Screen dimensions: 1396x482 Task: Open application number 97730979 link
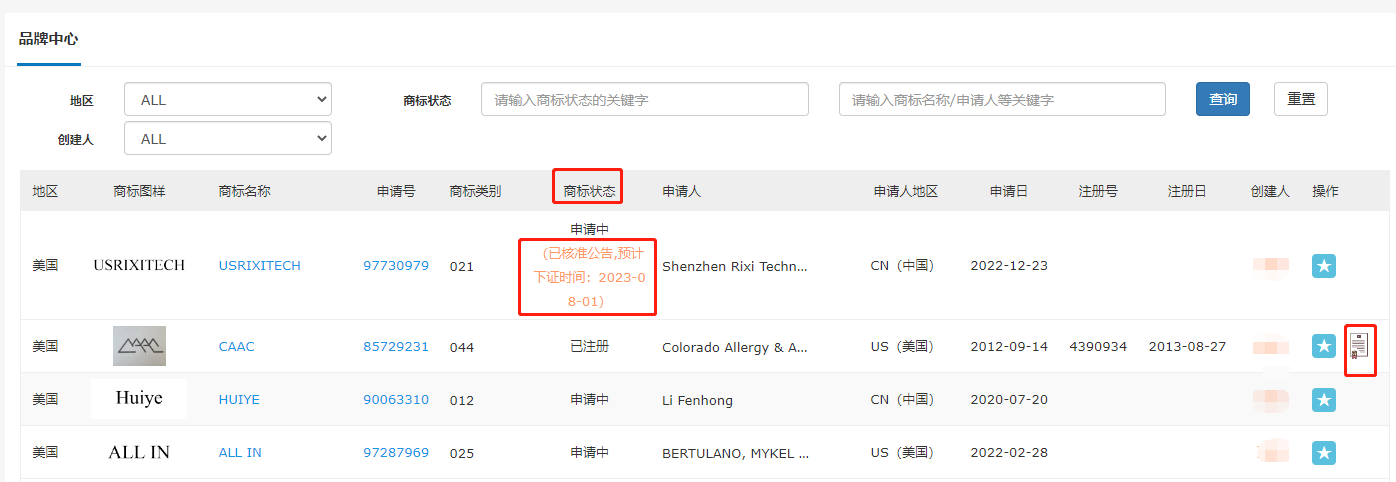click(x=396, y=266)
